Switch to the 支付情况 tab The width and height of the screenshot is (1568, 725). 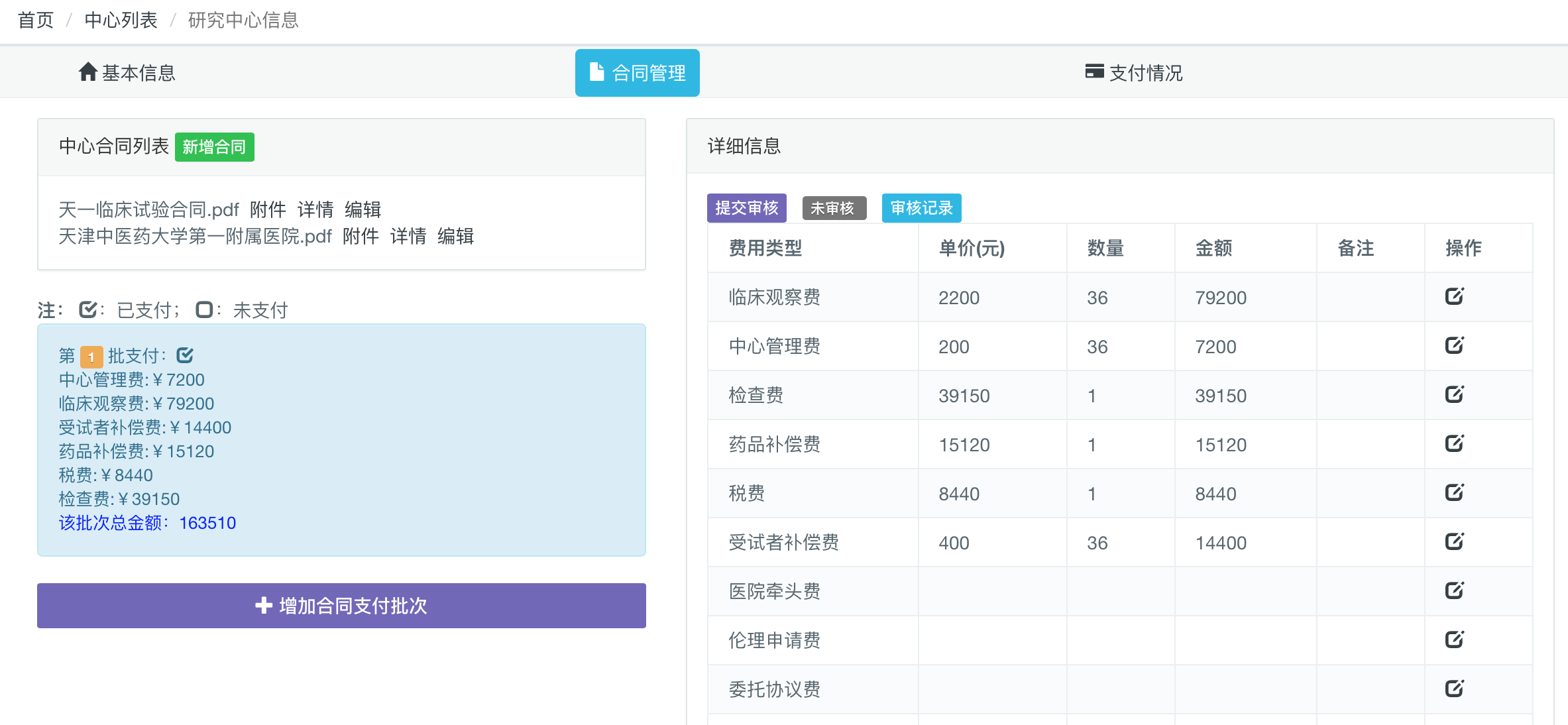(x=1133, y=72)
